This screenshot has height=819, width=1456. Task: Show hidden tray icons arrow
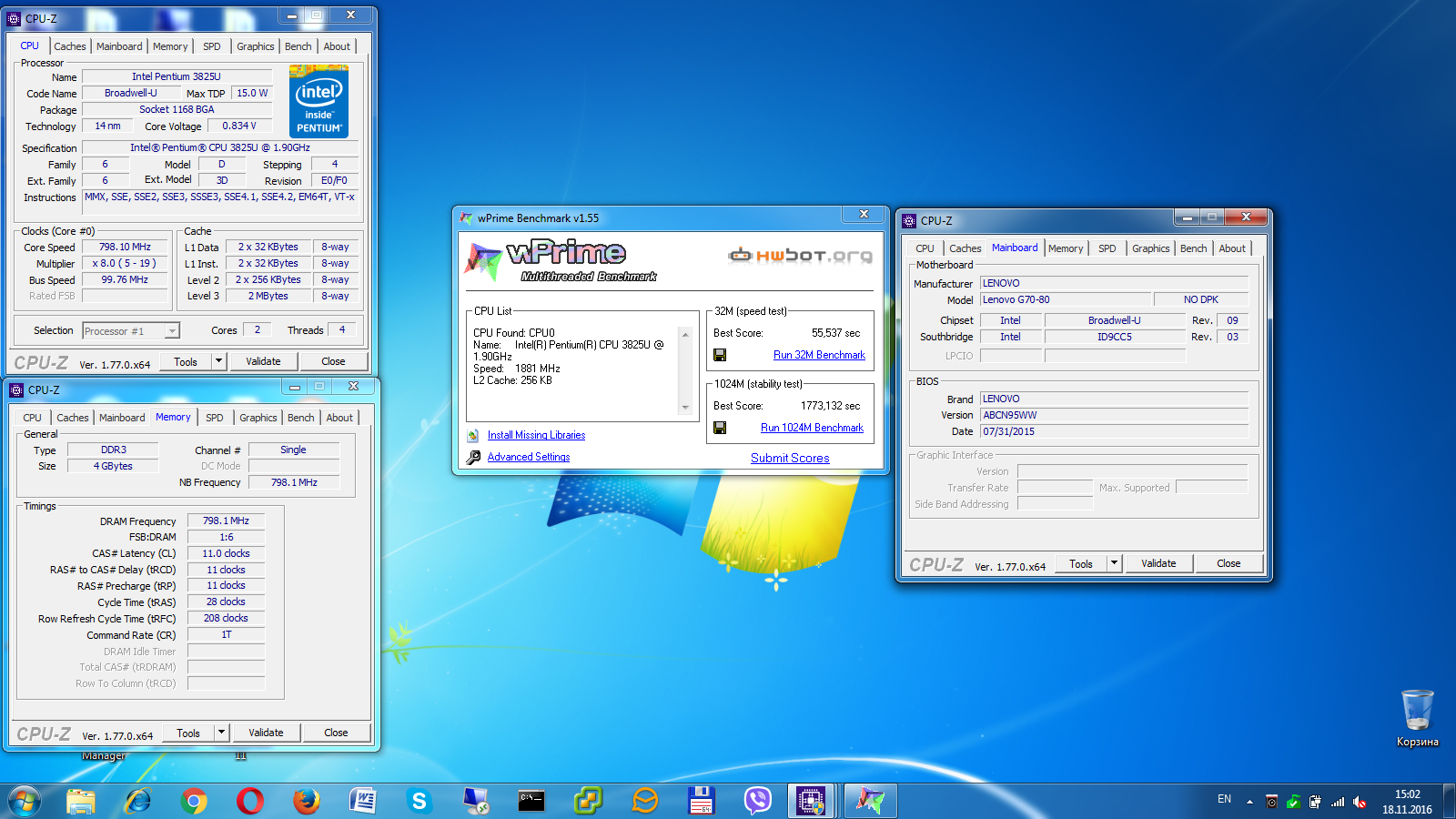coord(1249,802)
